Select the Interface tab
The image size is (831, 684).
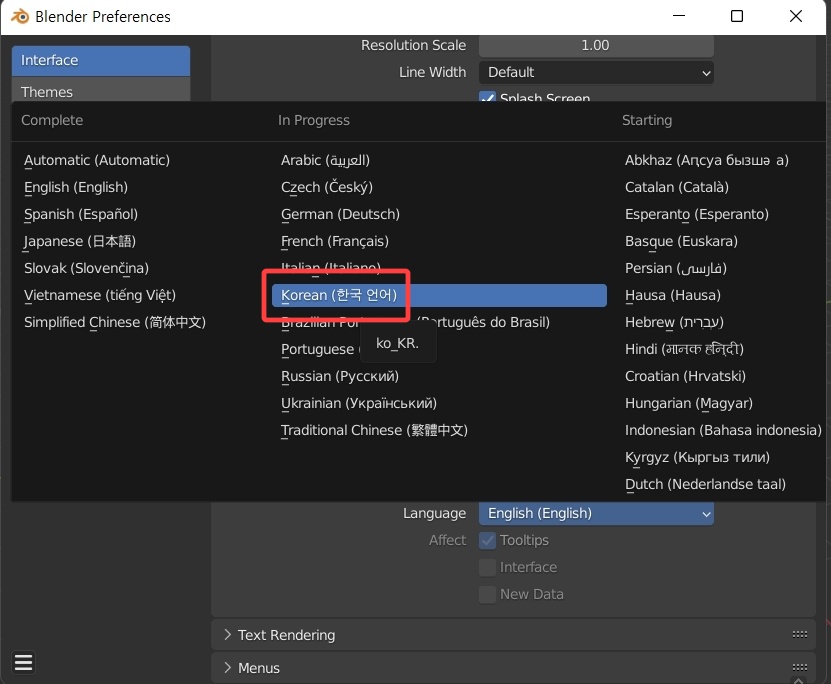click(101, 60)
